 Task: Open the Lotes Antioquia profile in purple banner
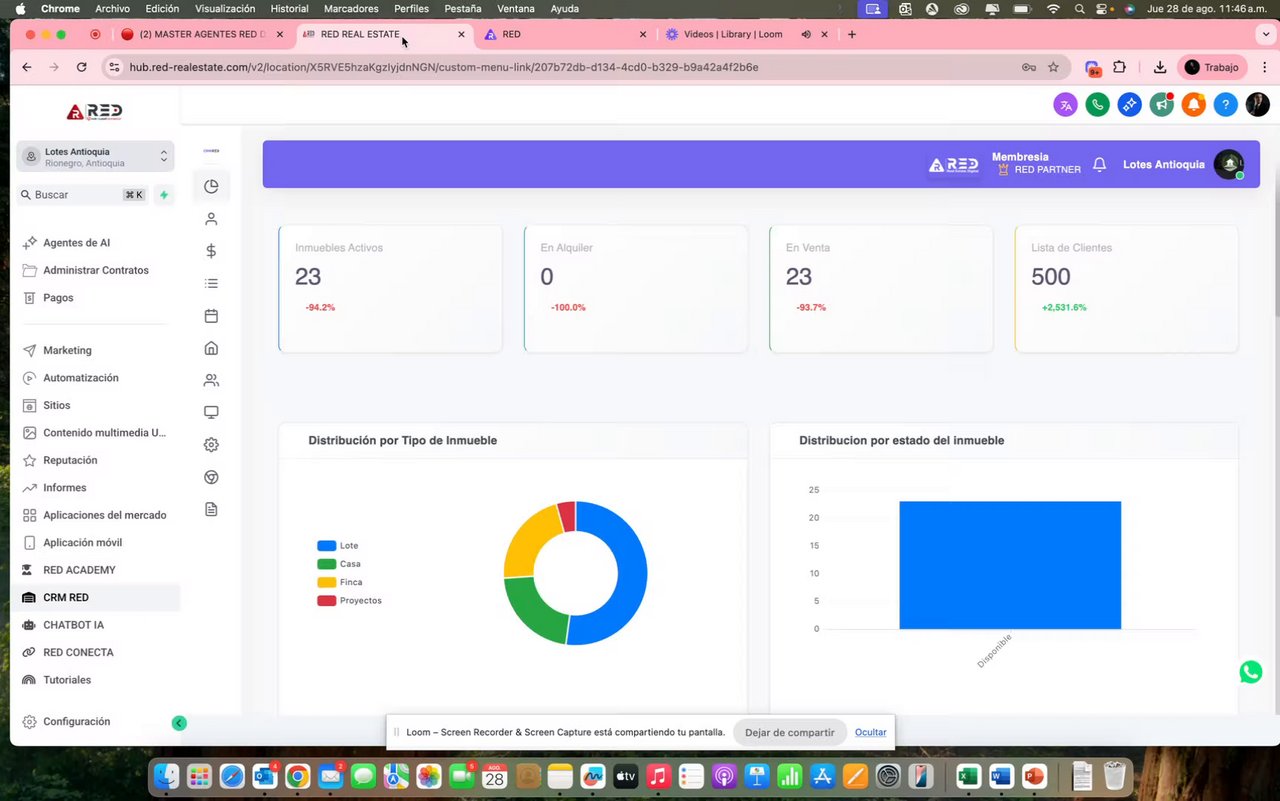click(1183, 164)
